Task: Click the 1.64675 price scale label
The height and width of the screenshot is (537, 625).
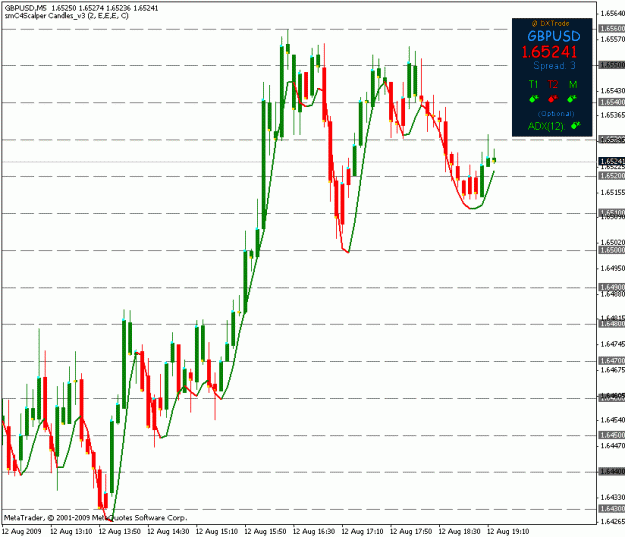Action: point(612,370)
